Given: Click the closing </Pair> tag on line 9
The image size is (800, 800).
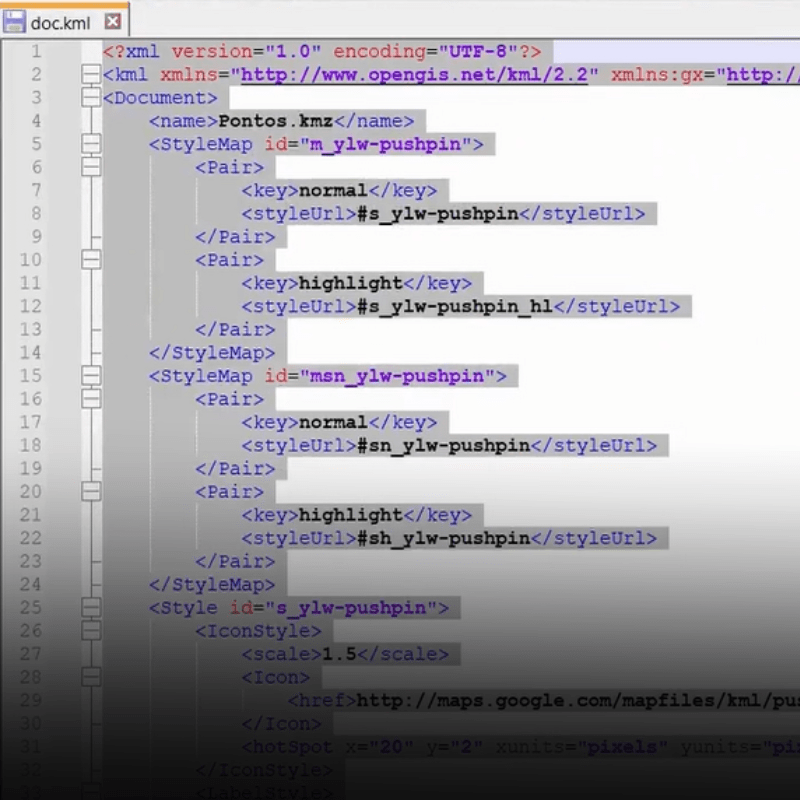Looking at the screenshot, I should (235, 237).
